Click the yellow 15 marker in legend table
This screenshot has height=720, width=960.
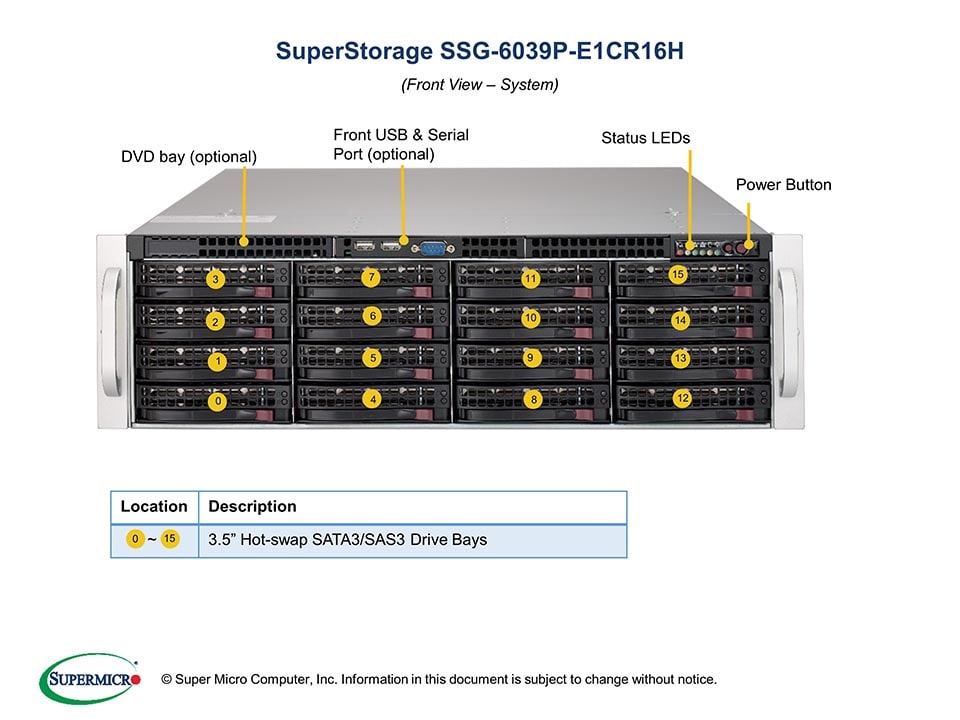[170, 539]
